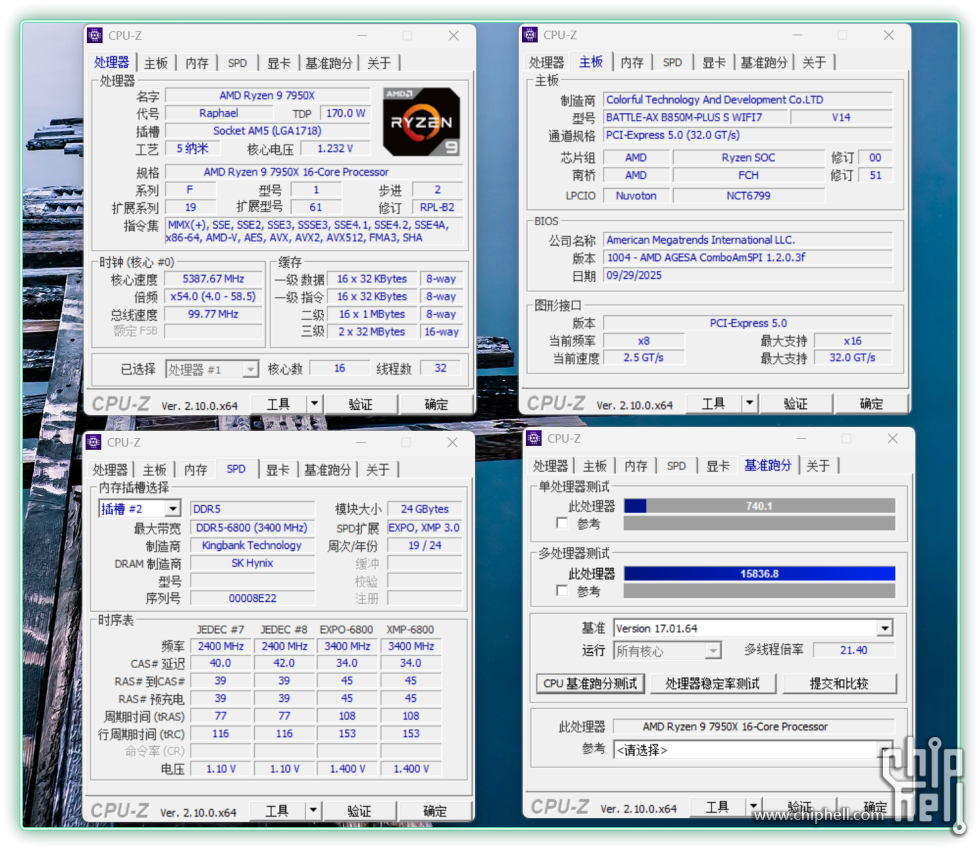
Task: Click the CPU-Z icon on the motherboard window
Action: coord(530,34)
